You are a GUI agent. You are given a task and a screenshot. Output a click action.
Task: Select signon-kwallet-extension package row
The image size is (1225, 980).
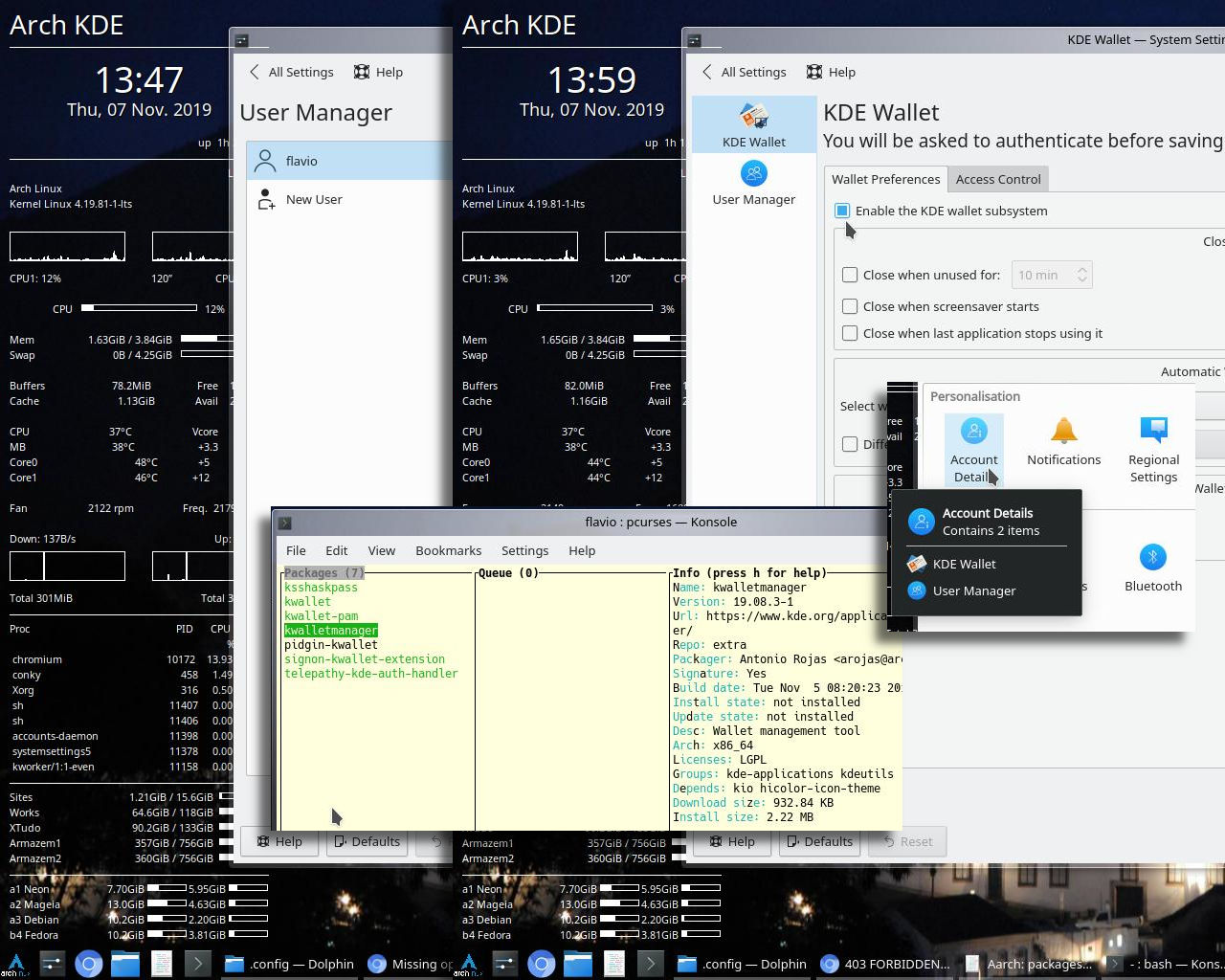pos(365,659)
